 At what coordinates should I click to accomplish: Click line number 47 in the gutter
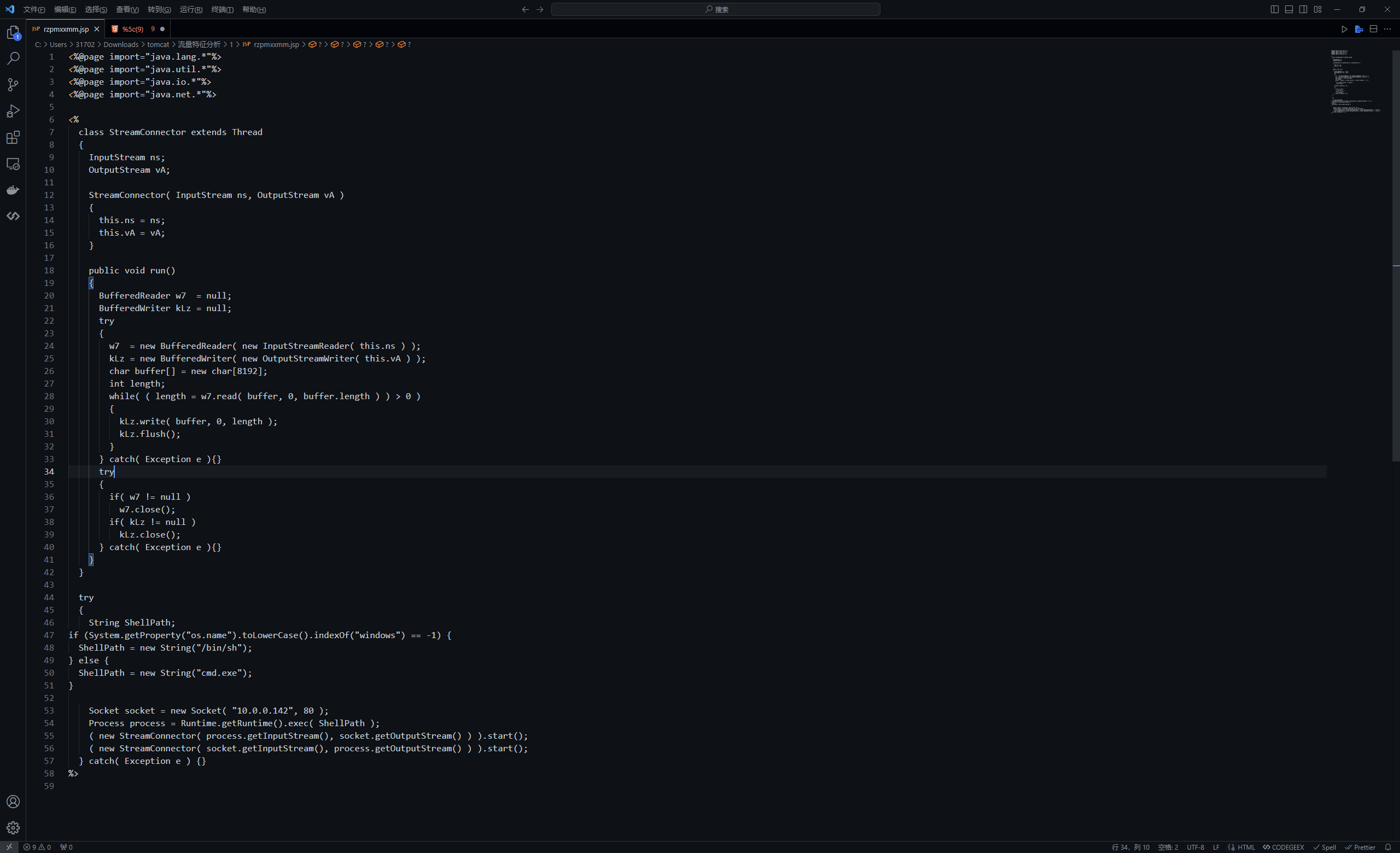click(49, 635)
